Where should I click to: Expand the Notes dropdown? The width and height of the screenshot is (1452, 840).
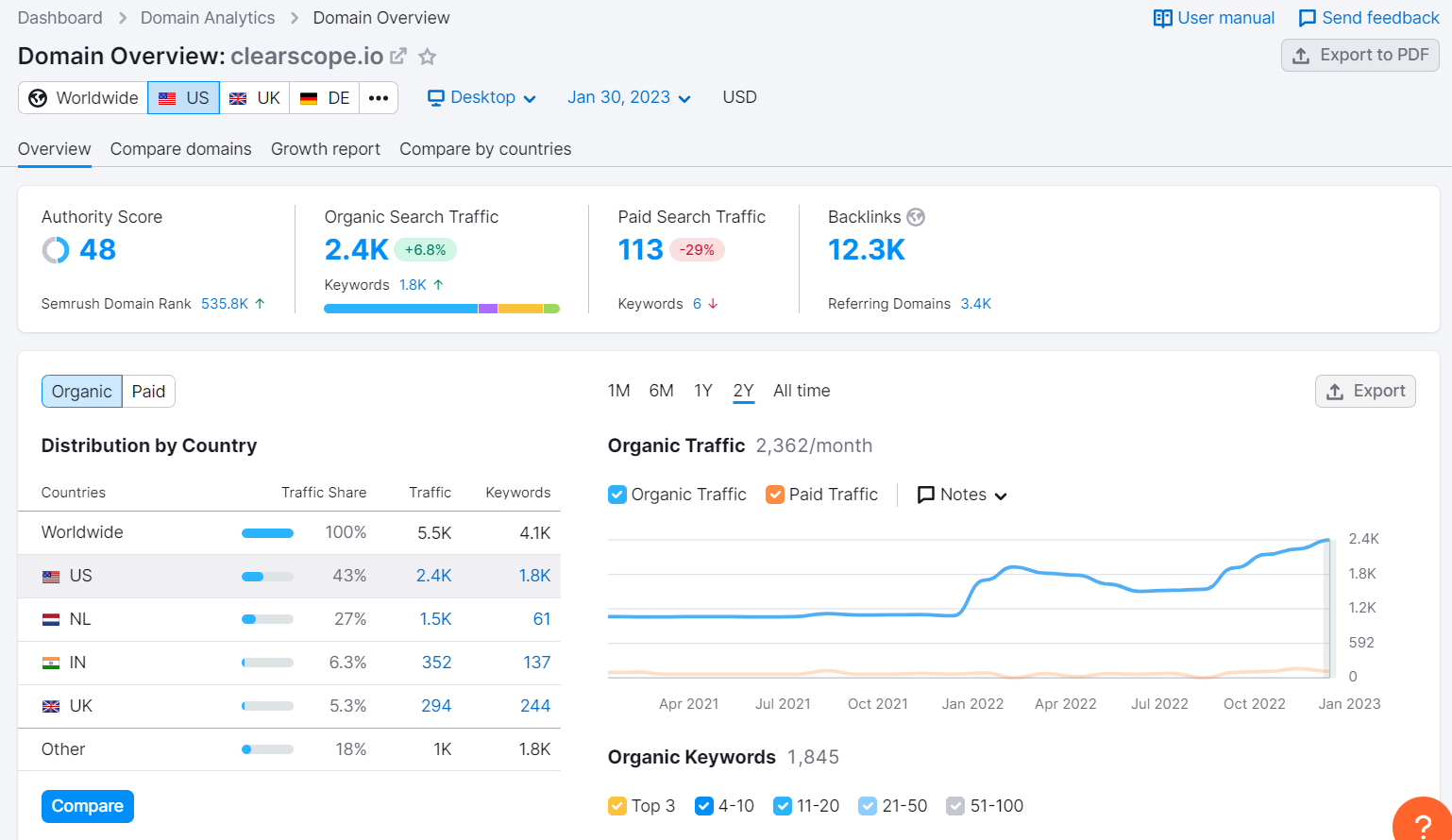click(x=962, y=495)
